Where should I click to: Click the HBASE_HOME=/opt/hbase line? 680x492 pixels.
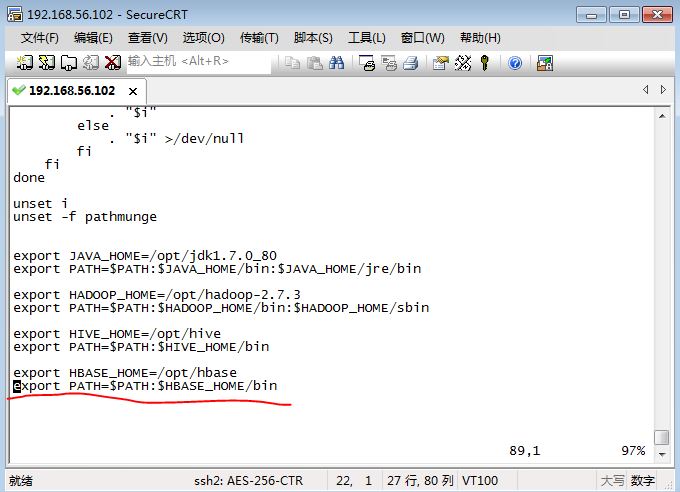[125, 373]
